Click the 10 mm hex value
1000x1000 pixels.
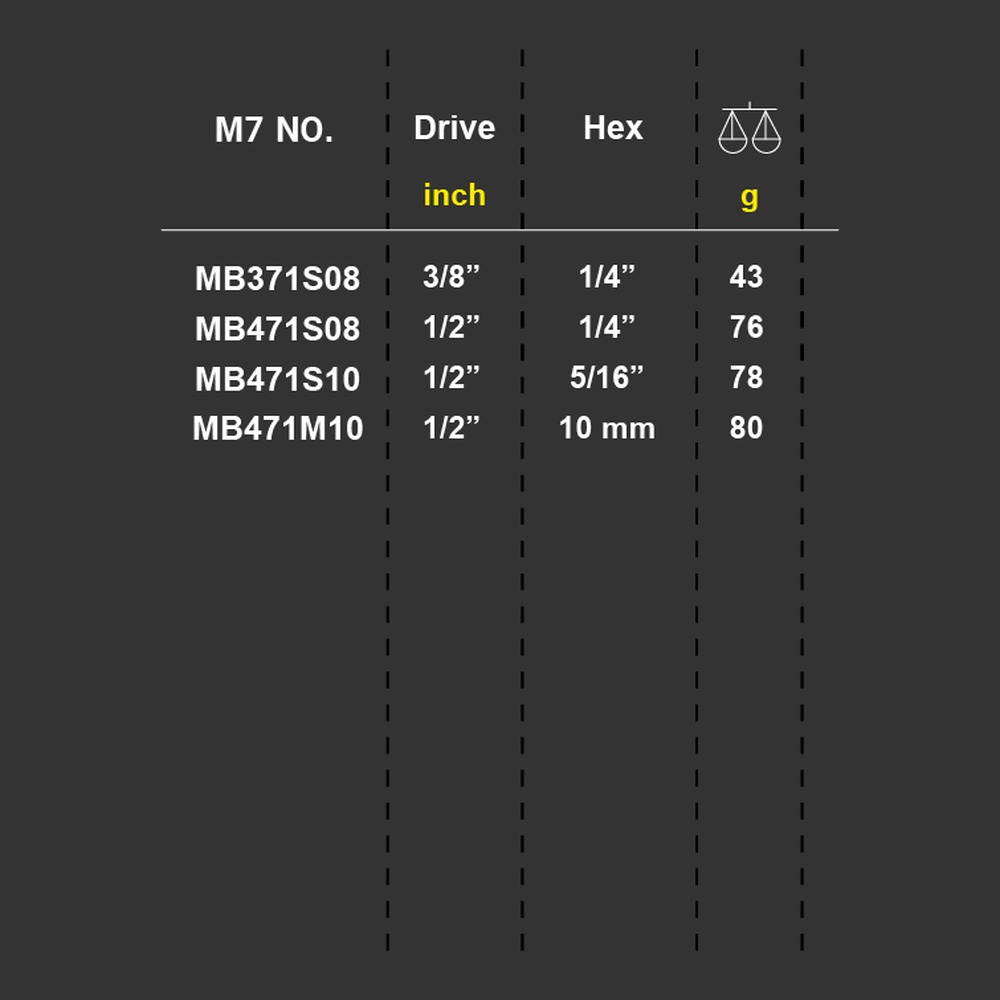[x=607, y=428]
